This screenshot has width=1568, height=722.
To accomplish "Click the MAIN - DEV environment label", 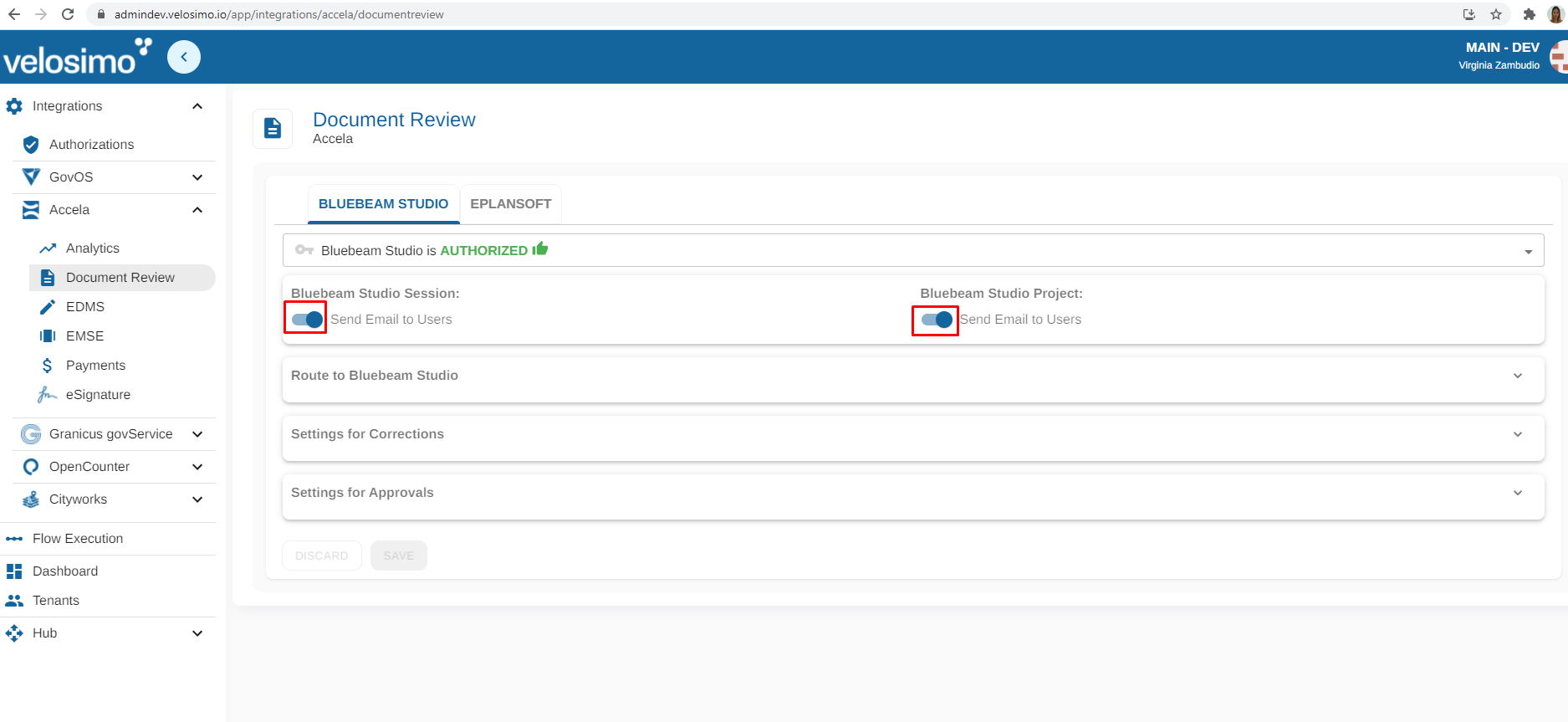I will point(1503,48).
